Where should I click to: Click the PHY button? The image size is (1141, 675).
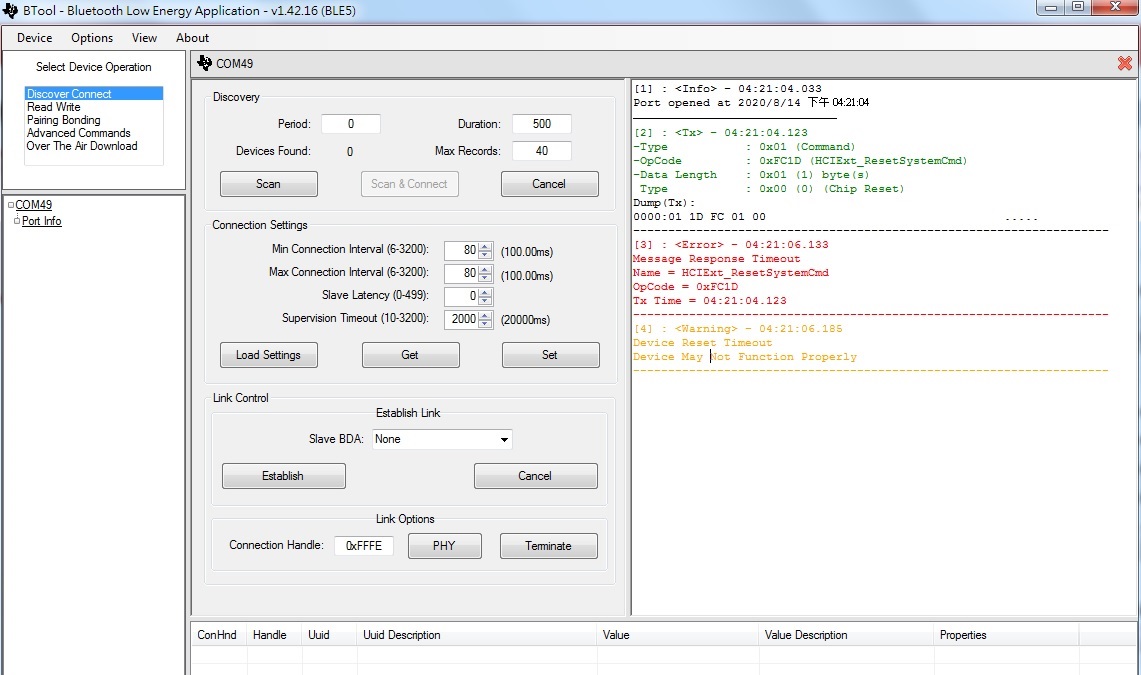(444, 546)
